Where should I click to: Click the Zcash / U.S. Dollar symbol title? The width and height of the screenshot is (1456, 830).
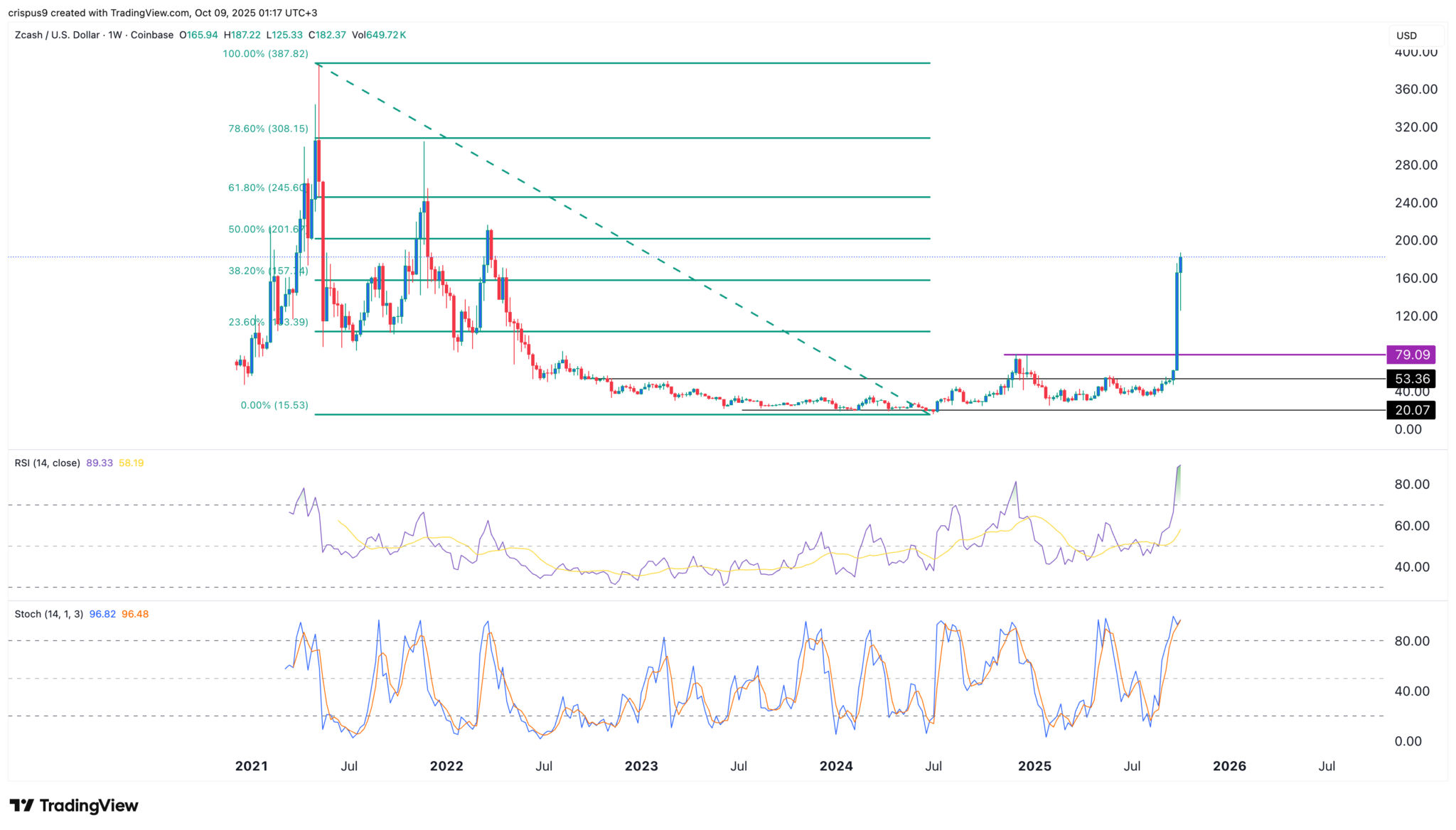point(57,35)
